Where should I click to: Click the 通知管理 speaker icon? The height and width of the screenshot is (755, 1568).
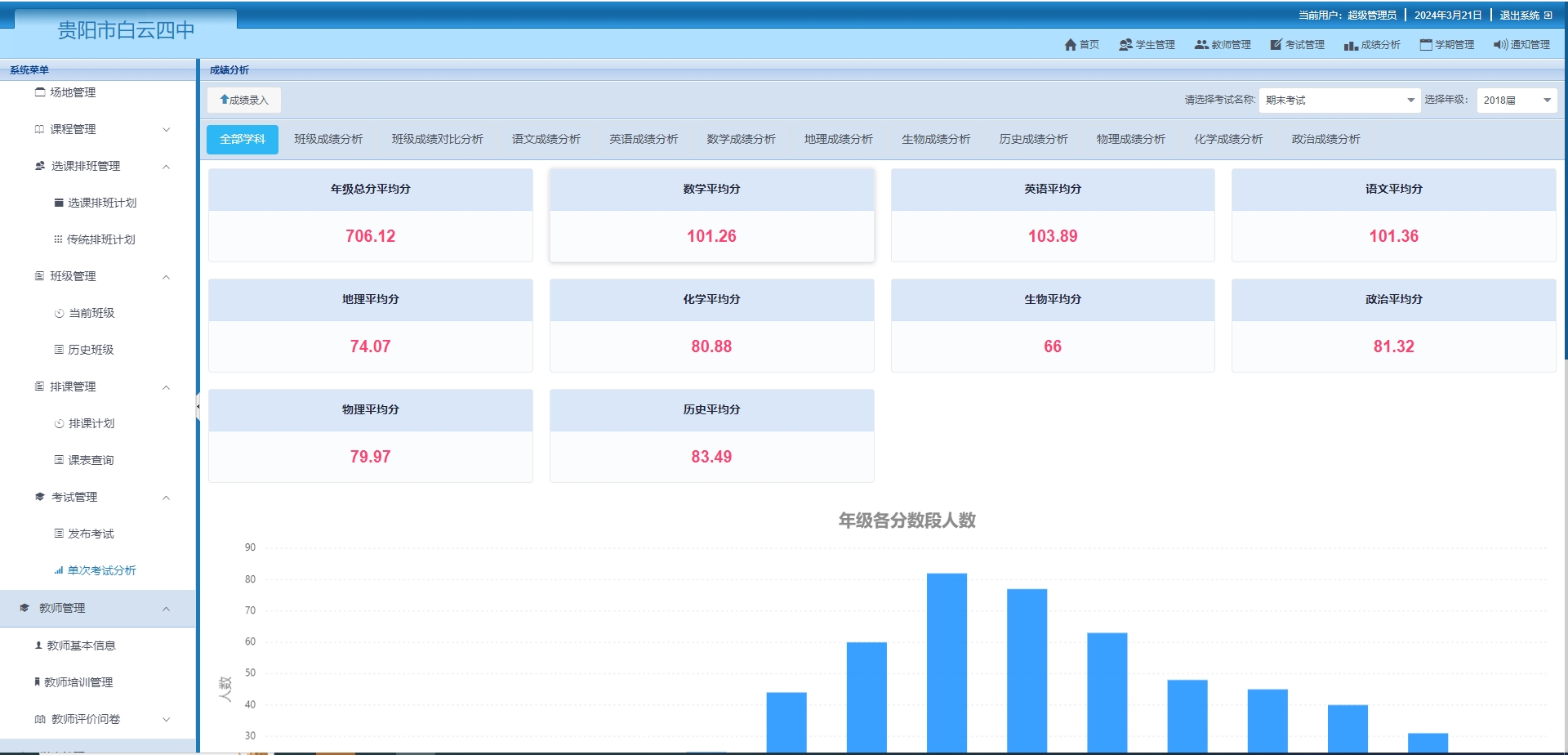pyautogui.click(x=1500, y=45)
